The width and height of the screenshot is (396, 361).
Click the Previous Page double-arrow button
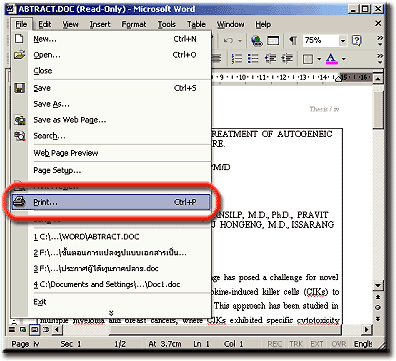[378, 297]
